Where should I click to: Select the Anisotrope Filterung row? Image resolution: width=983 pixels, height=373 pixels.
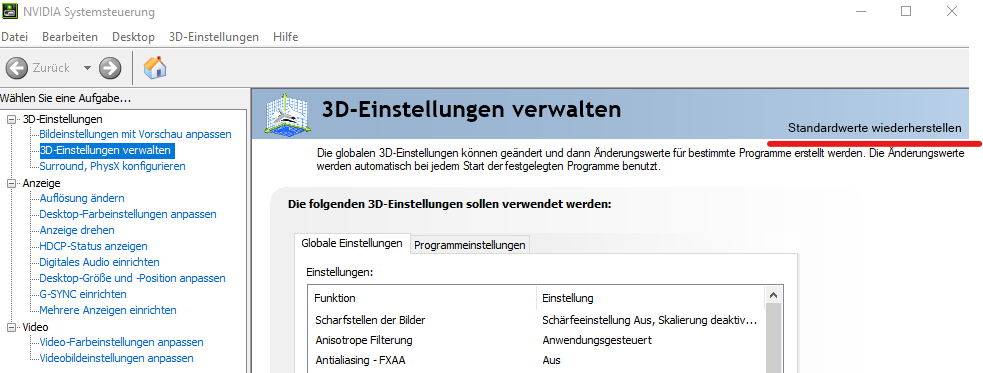pos(536,340)
